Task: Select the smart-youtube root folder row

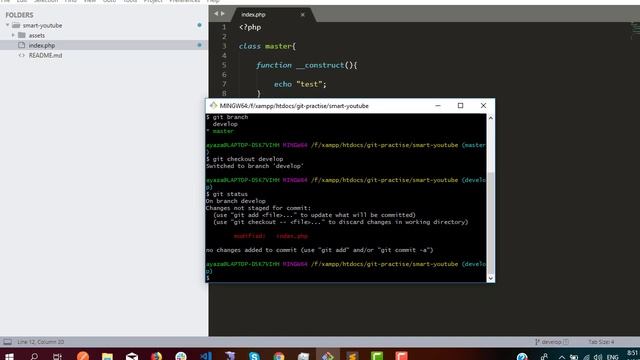Action: [104, 25]
